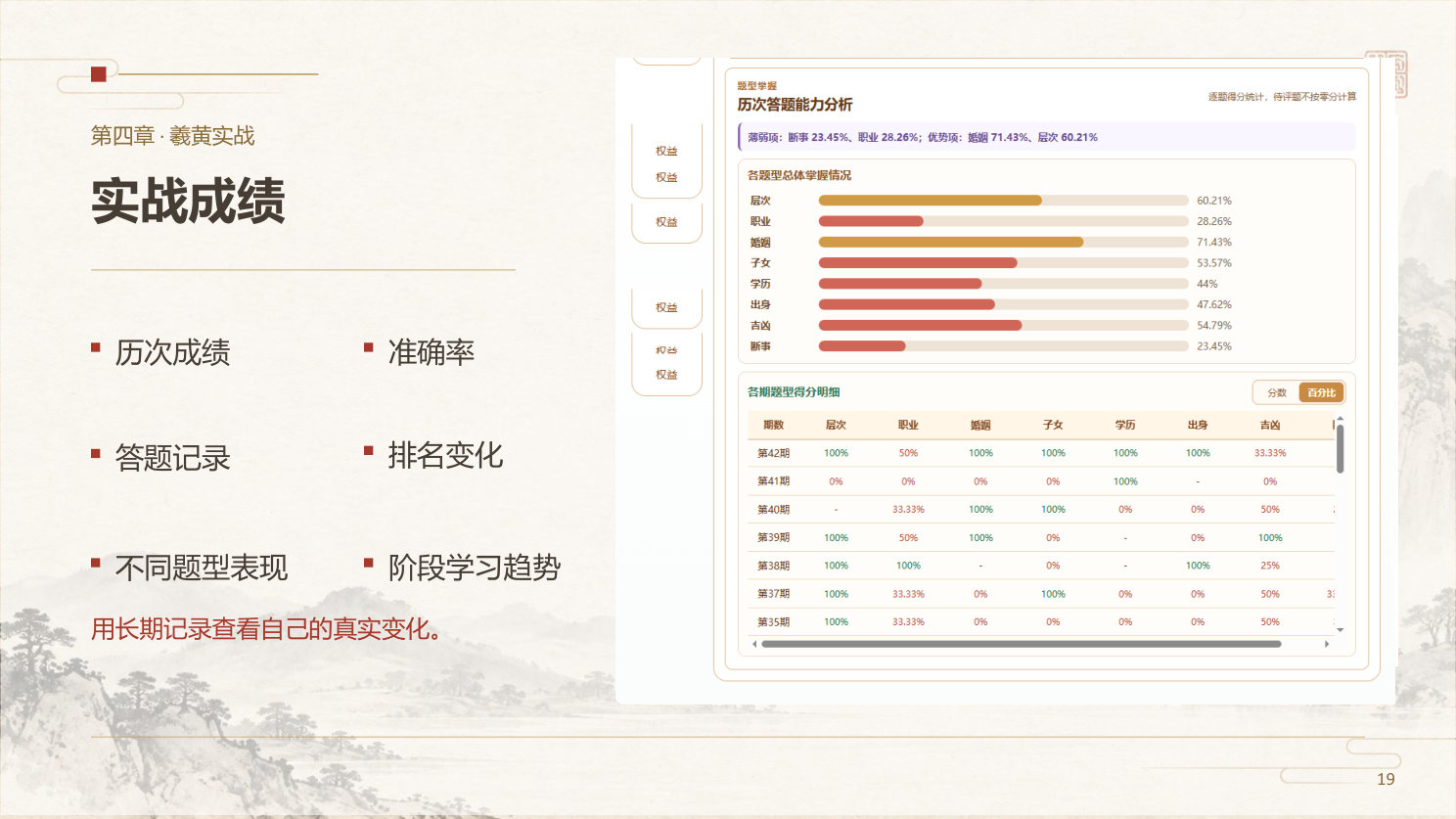
Task: Click the 职业 column header in table
Action: (908, 425)
